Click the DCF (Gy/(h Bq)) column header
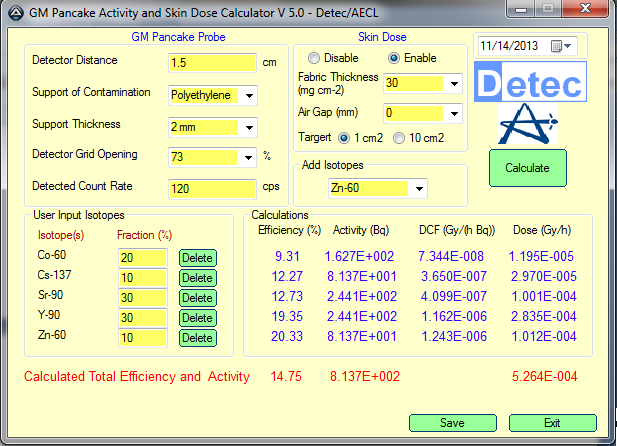Image resolution: width=617 pixels, height=446 pixels. (457, 230)
